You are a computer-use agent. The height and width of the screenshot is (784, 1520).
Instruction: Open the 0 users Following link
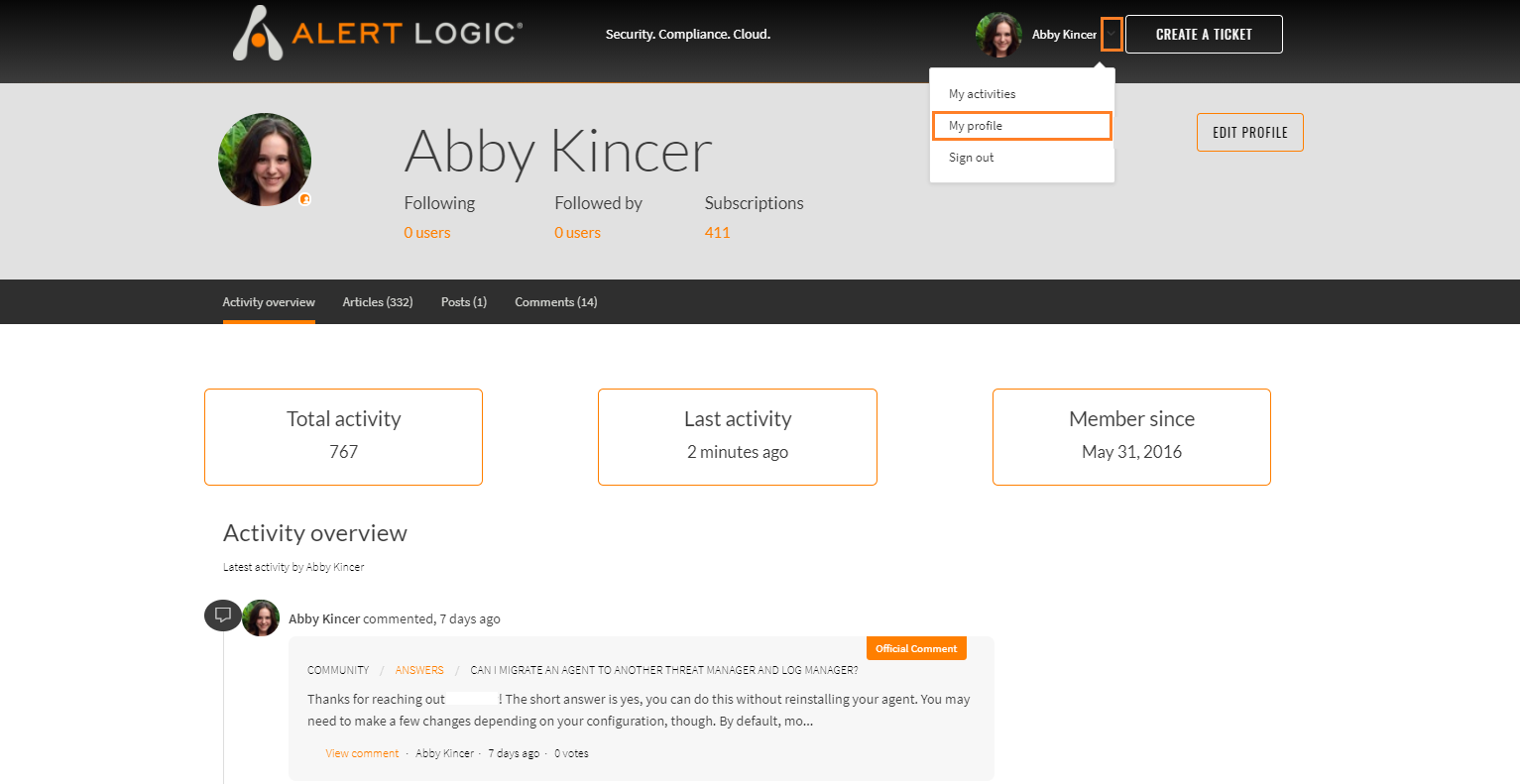point(427,233)
